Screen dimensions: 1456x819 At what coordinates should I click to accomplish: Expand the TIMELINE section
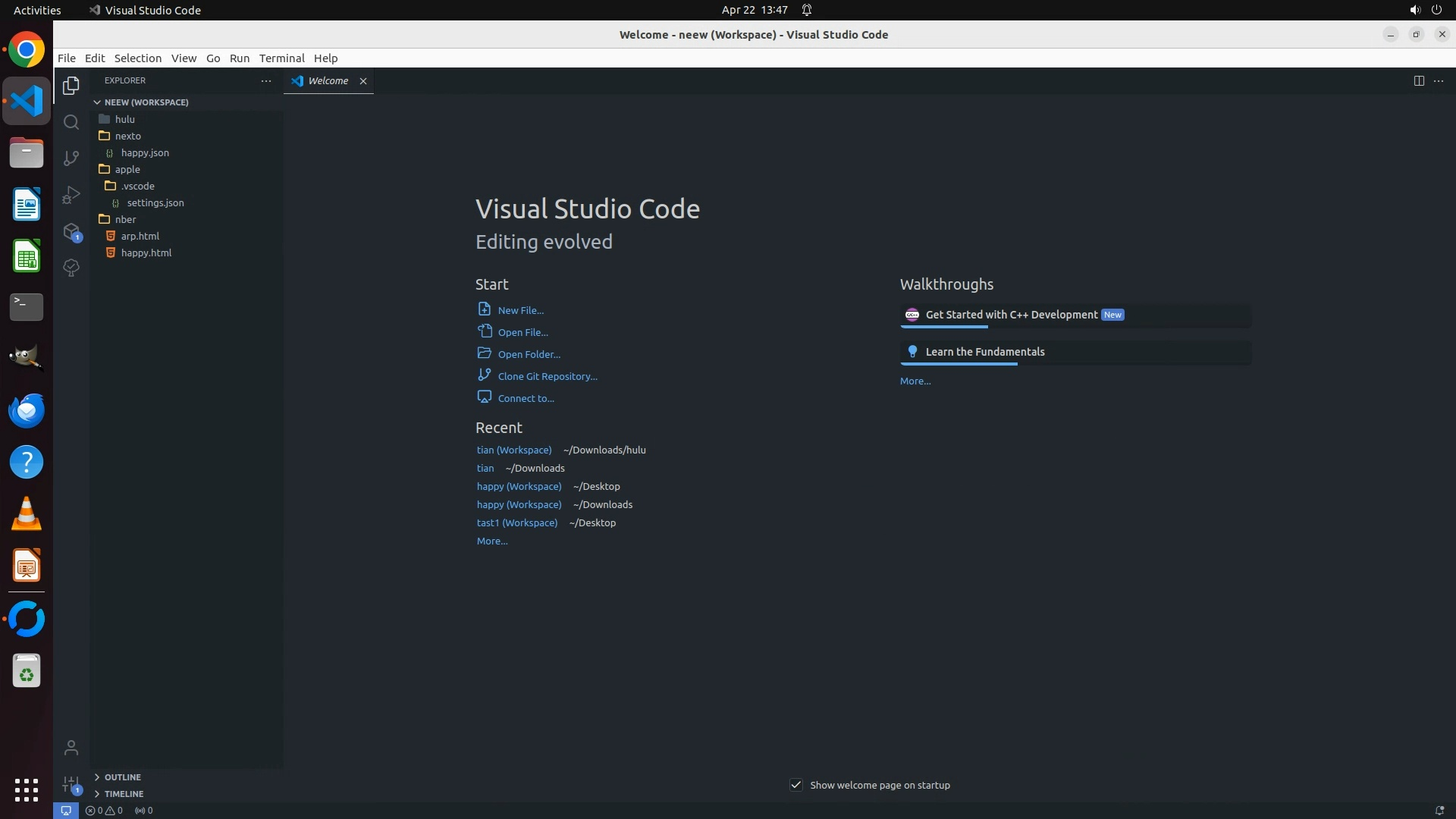(x=124, y=794)
